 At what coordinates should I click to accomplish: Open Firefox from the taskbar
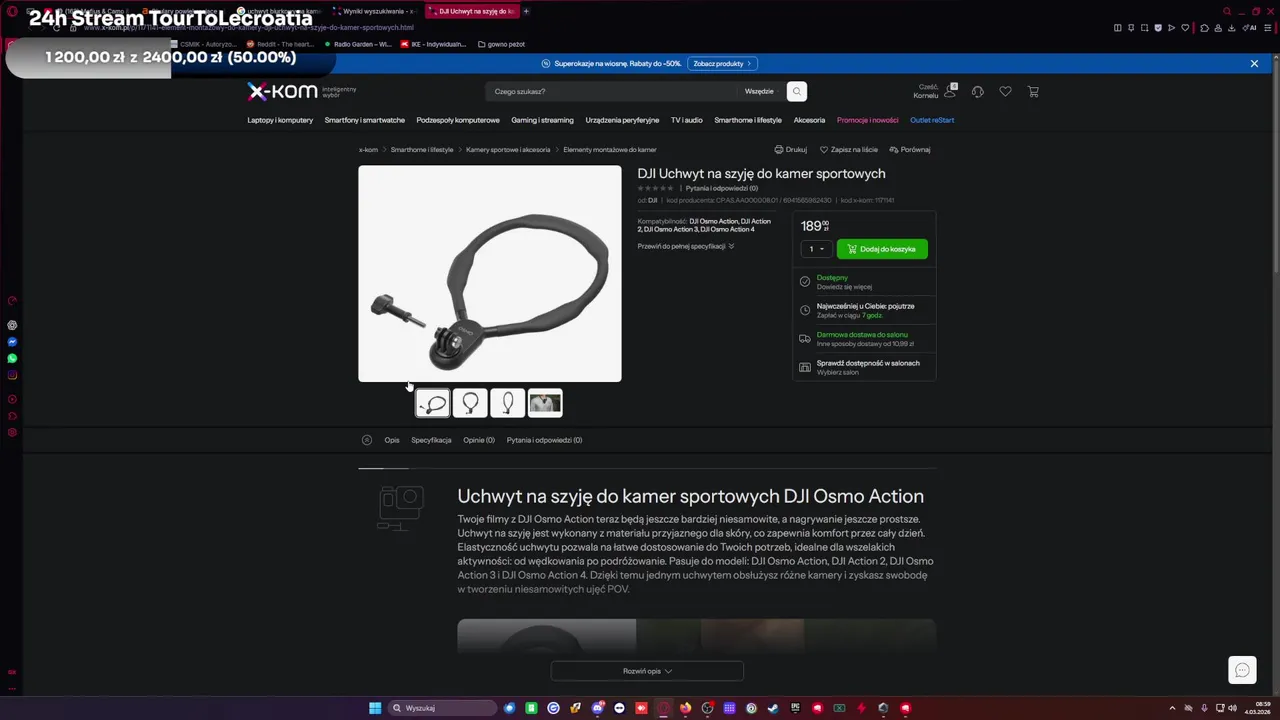[x=685, y=708]
